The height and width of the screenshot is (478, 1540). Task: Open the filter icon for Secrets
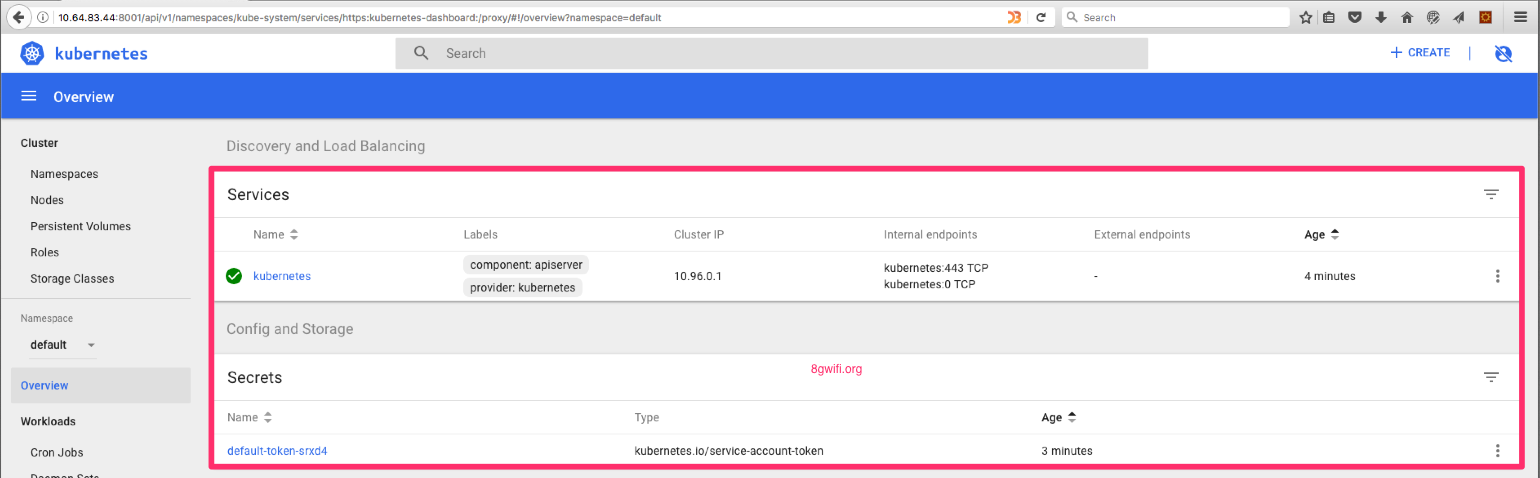[x=1491, y=377]
